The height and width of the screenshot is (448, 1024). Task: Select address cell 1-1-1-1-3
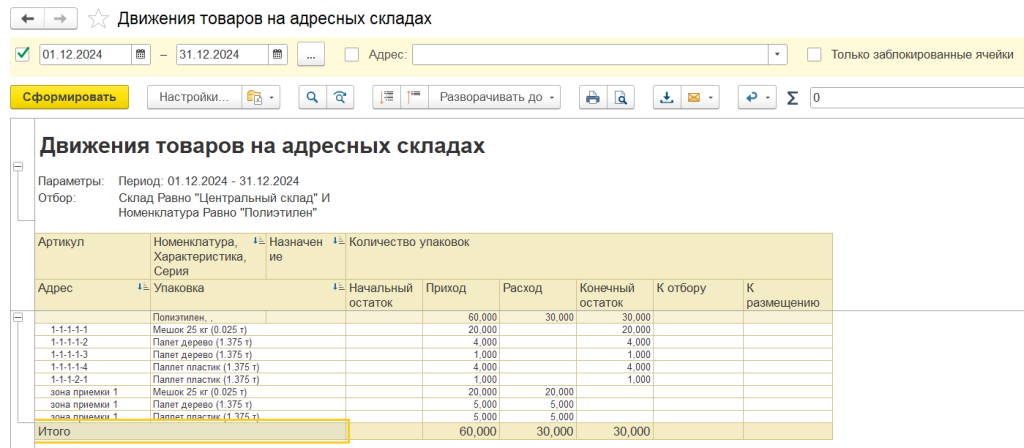92,355
